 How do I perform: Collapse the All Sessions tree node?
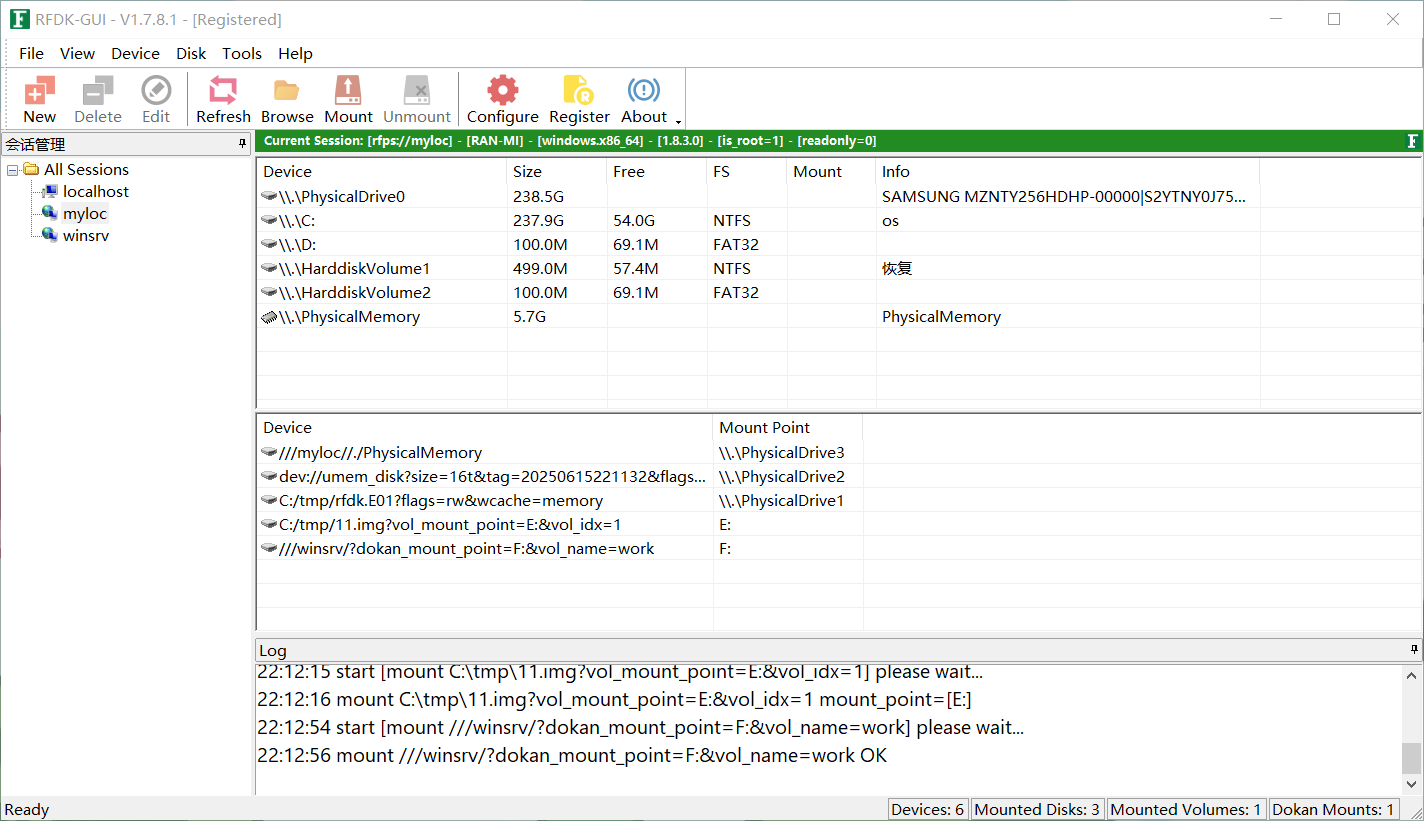pyautogui.click(x=12, y=170)
